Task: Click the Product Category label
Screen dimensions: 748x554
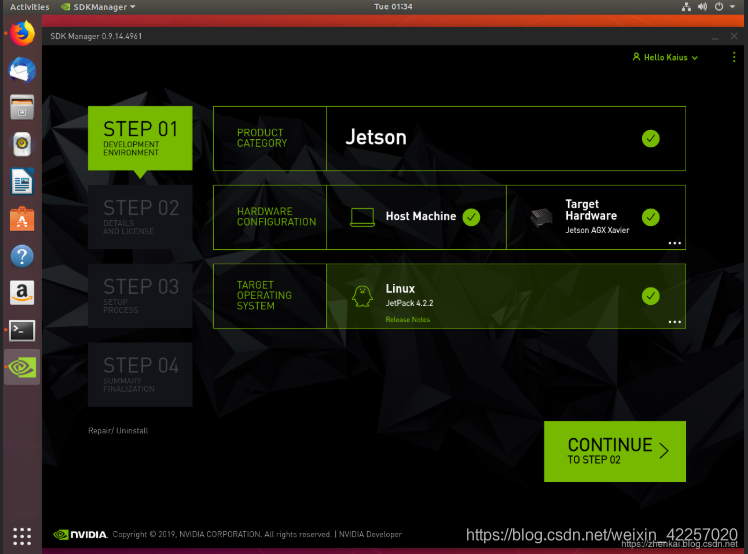Action: (x=262, y=138)
